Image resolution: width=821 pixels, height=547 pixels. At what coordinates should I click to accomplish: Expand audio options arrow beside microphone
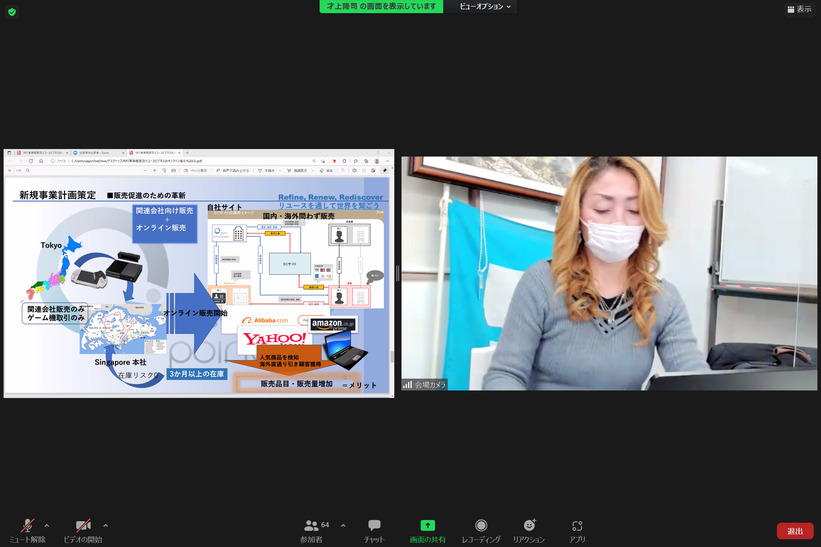coord(46,525)
